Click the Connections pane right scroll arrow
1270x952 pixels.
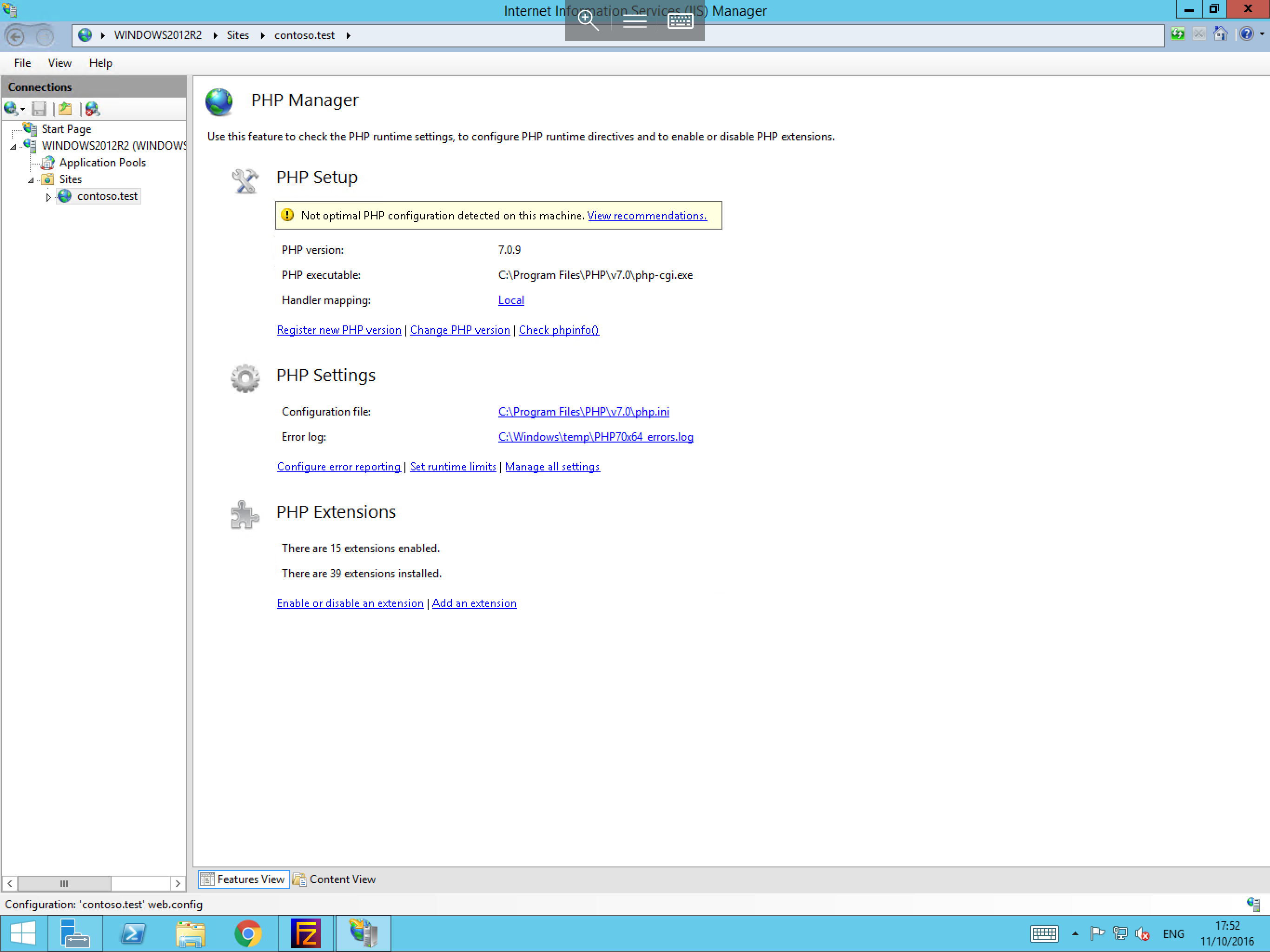click(178, 883)
